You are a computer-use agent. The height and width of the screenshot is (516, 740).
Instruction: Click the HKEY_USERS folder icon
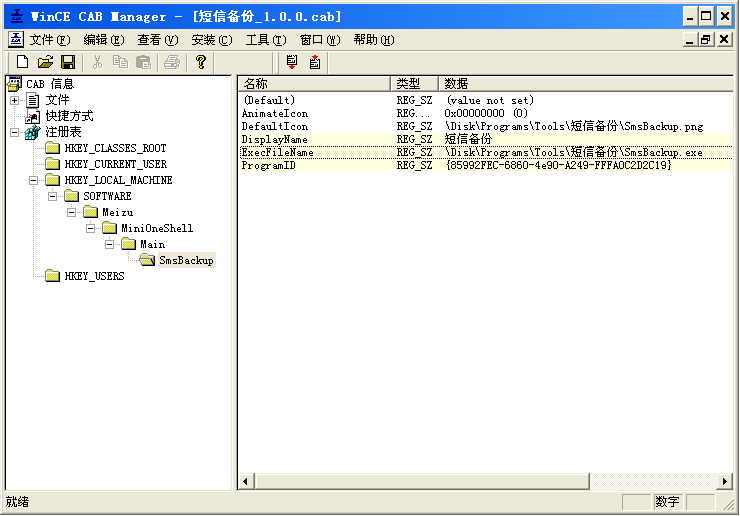[52, 276]
